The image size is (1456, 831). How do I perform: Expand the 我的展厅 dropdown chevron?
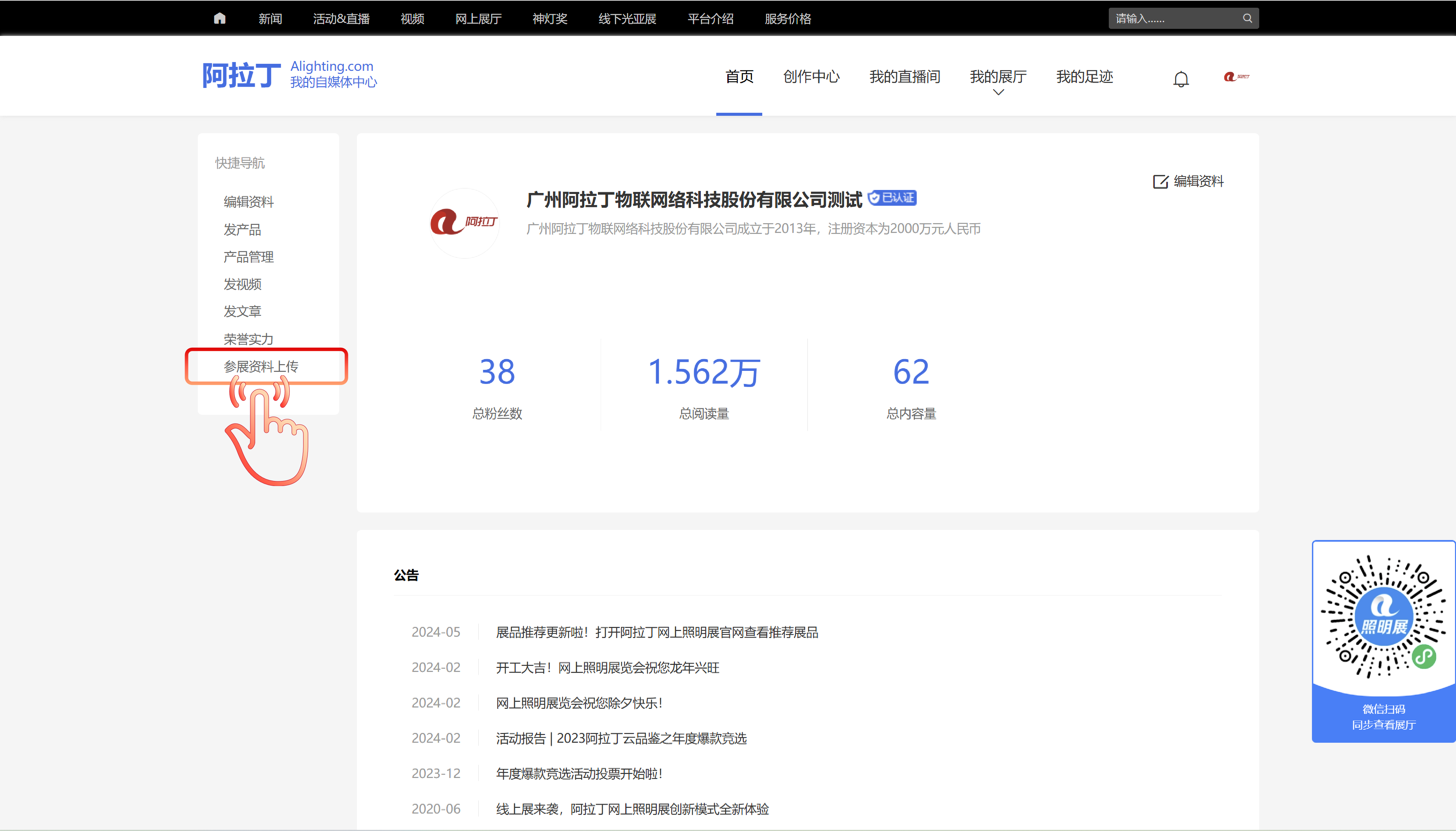tap(998, 92)
